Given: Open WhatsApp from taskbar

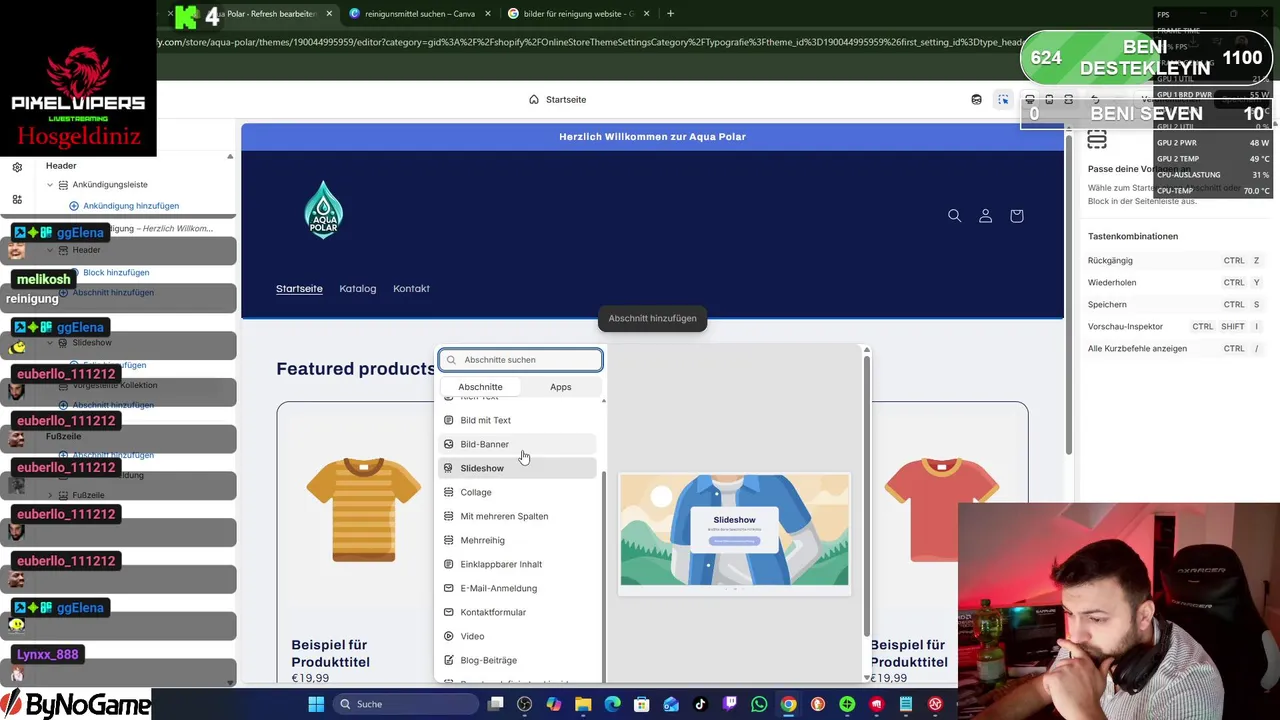Looking at the screenshot, I should click(759, 704).
